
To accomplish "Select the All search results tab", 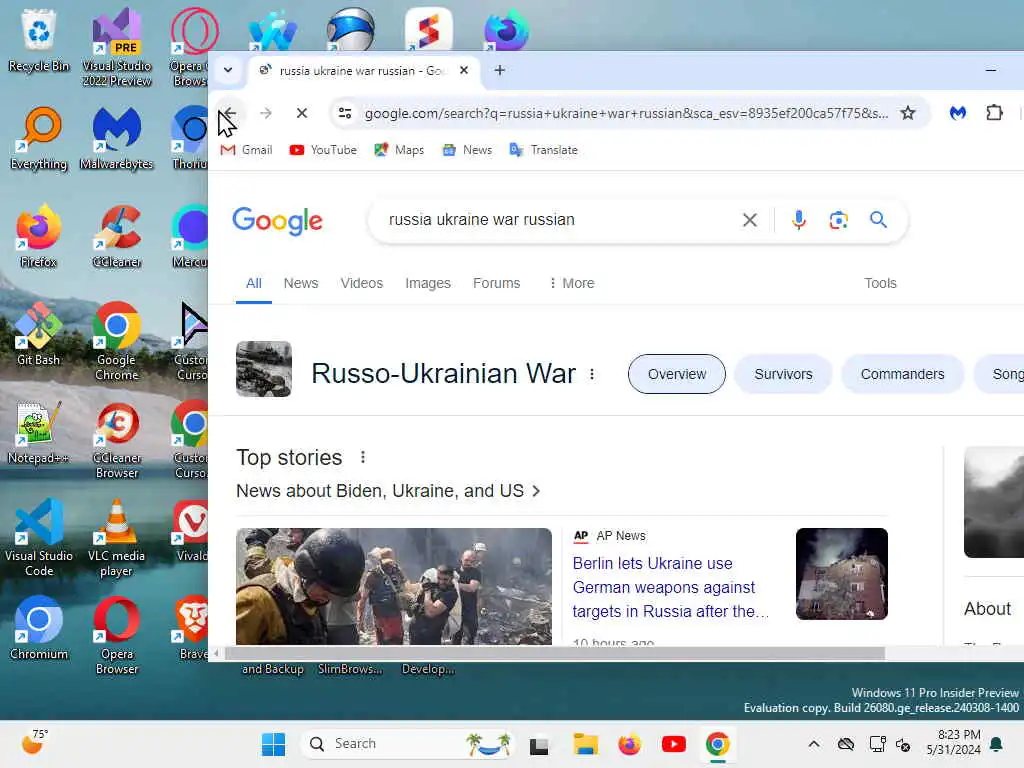I will pos(253,283).
